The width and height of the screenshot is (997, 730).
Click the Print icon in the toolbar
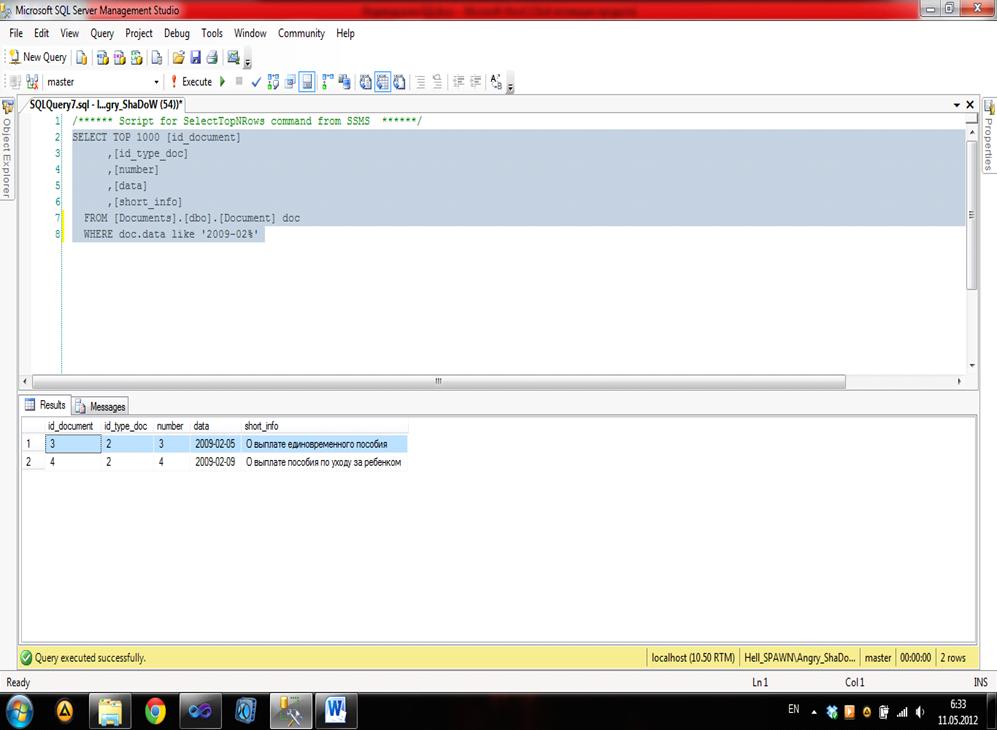[211, 57]
